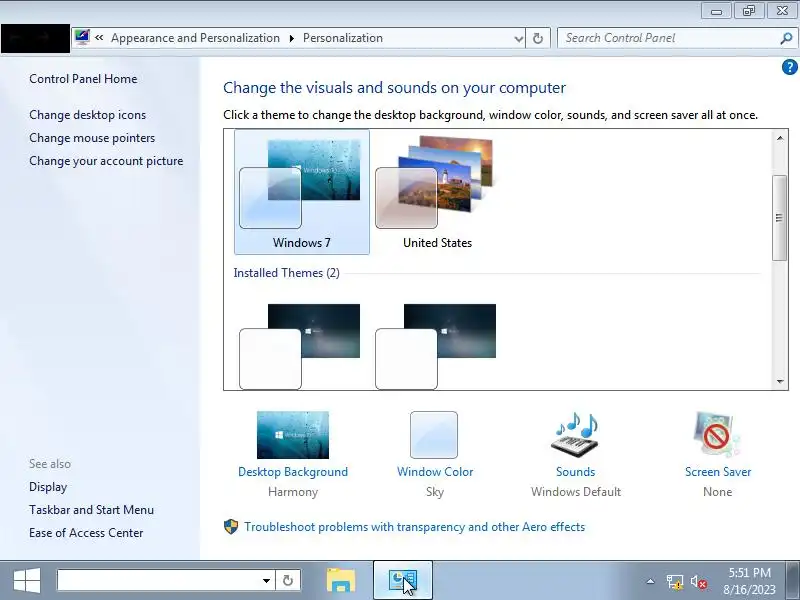Click the Installed Themes (2) heading
800x600 pixels.
tap(286, 273)
